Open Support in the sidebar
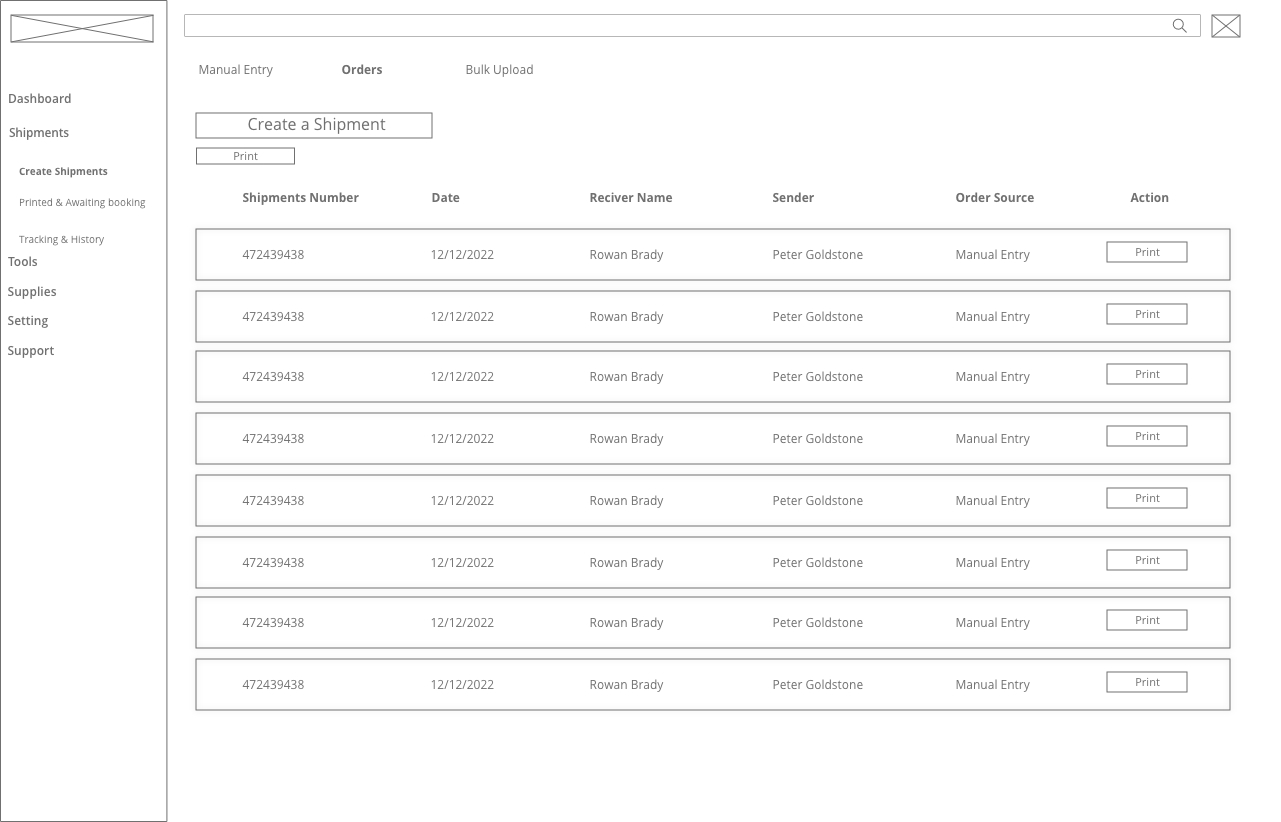This screenshot has width=1281, height=822. 31,351
